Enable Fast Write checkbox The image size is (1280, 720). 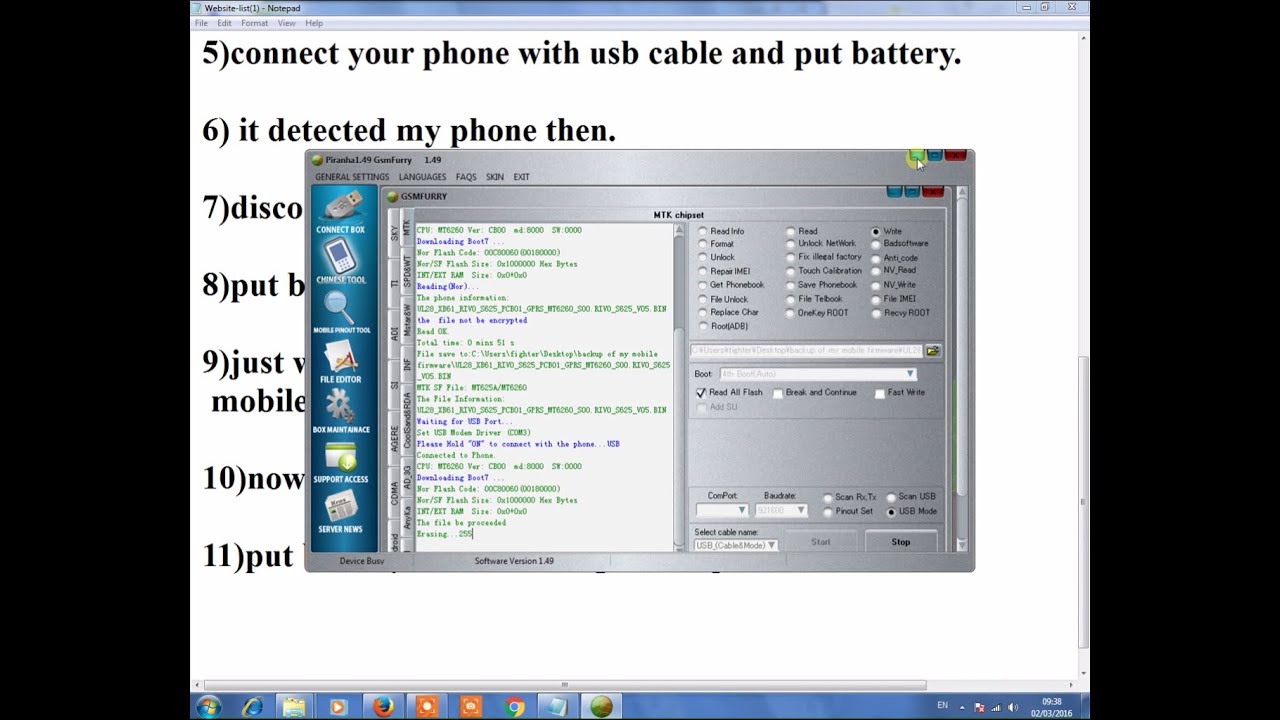click(880, 393)
